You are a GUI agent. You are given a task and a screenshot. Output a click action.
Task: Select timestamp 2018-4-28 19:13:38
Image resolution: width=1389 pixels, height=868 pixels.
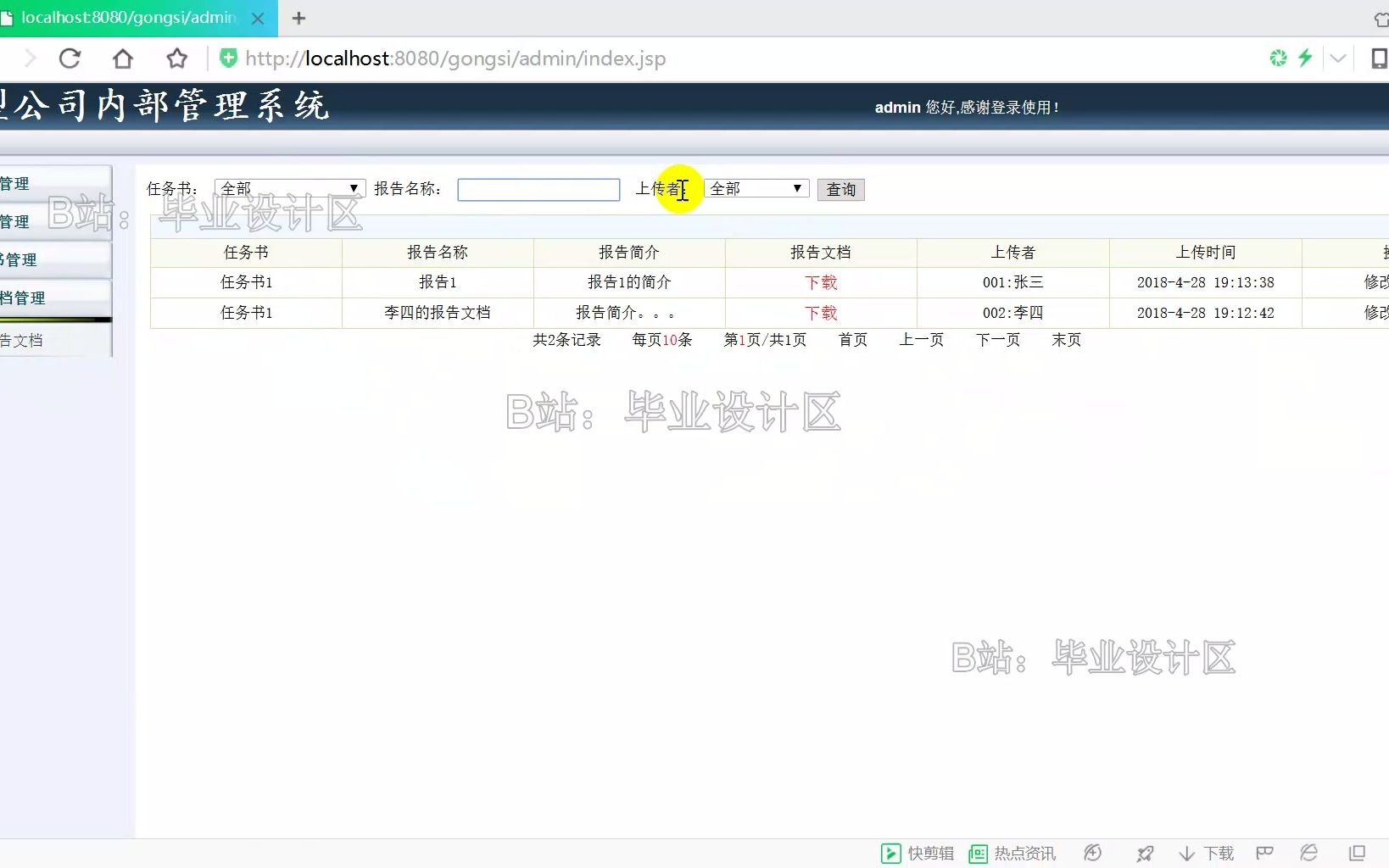pos(1206,282)
